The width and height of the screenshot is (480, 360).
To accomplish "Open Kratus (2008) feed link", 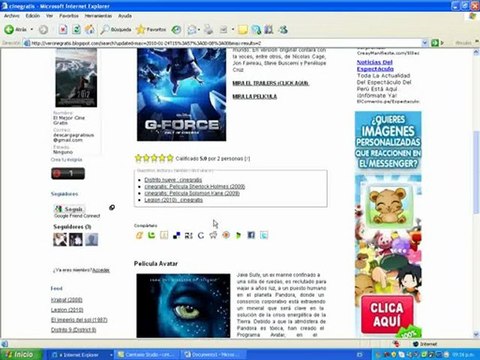I will pos(67,300).
